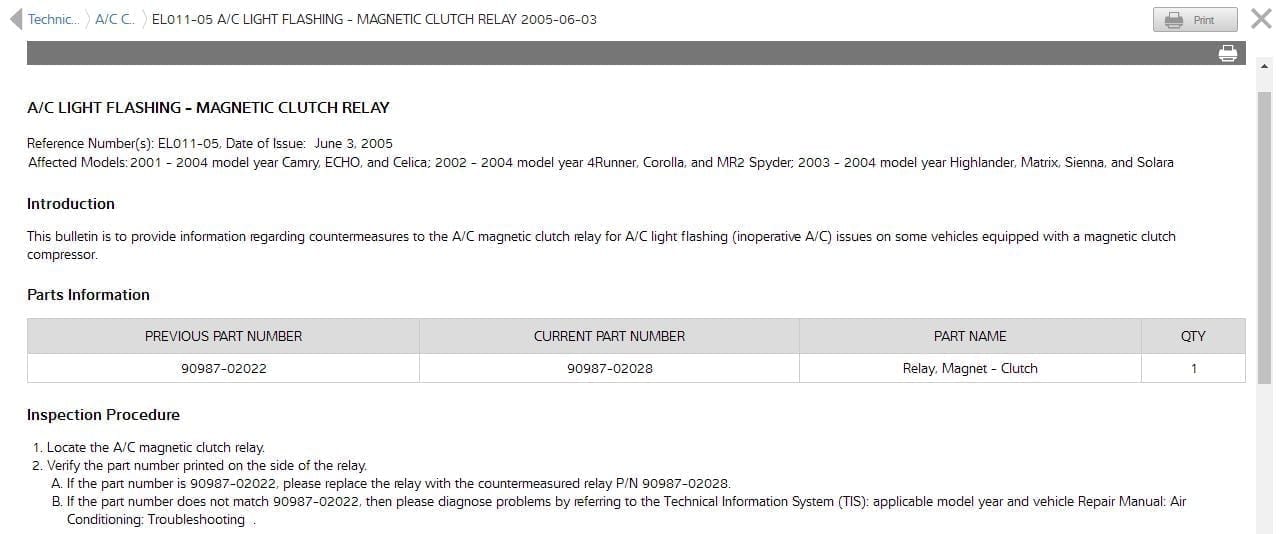The width and height of the screenshot is (1283, 534).
Task: Click the back arrow before Technic breadcrumb
Action: [x=15, y=19]
